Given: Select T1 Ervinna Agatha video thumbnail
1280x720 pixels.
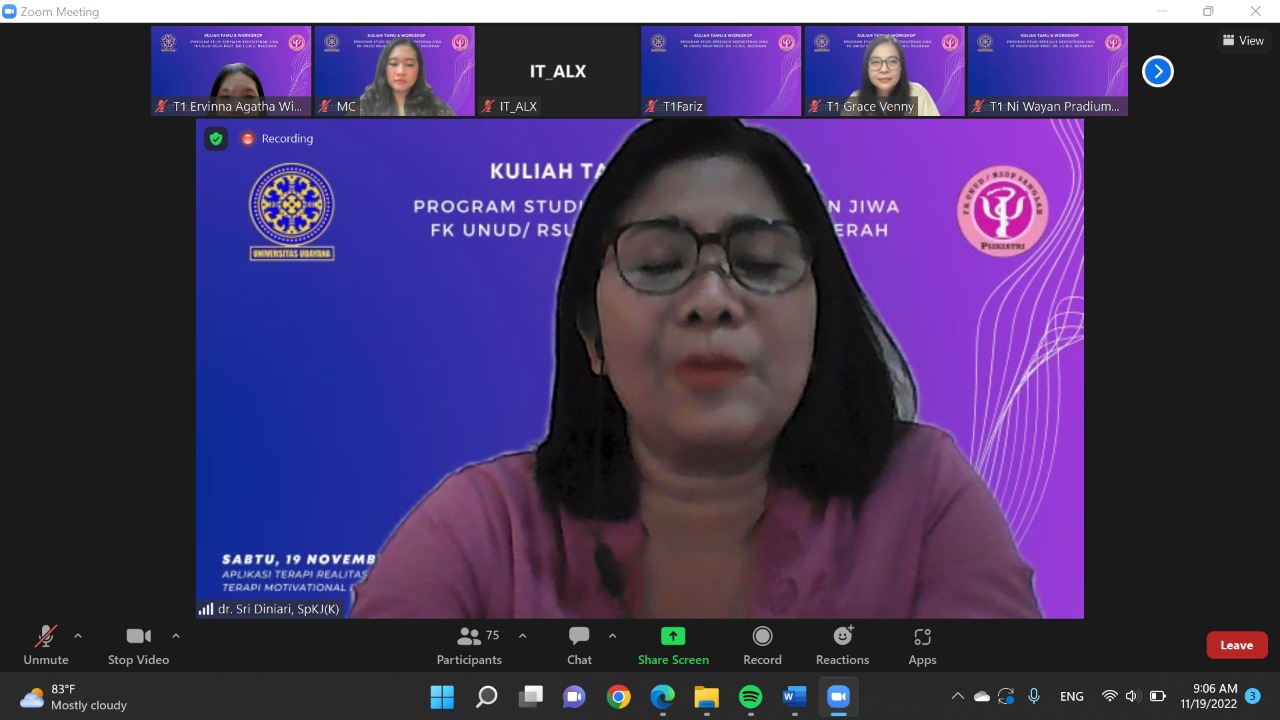Looking at the screenshot, I should (x=231, y=71).
